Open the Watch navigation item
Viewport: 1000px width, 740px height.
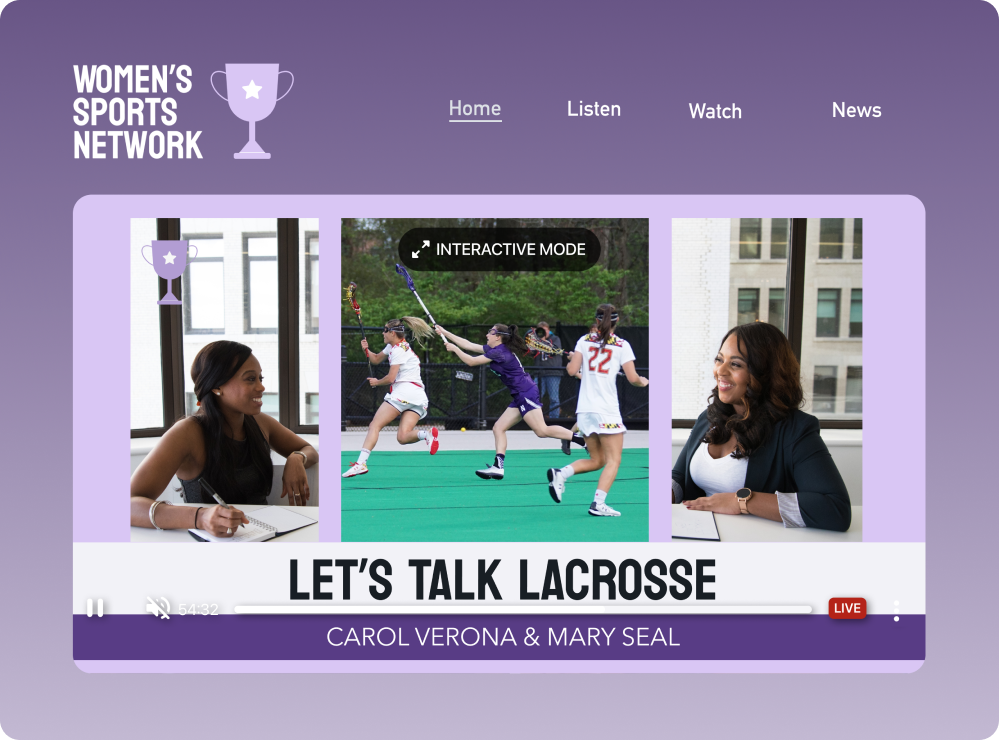pyautogui.click(x=715, y=111)
